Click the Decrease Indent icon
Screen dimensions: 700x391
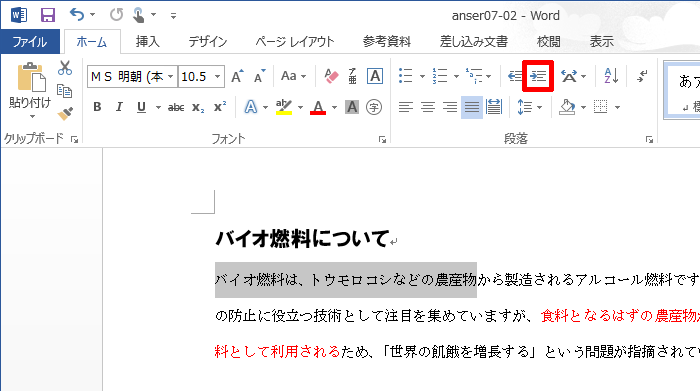[515, 76]
